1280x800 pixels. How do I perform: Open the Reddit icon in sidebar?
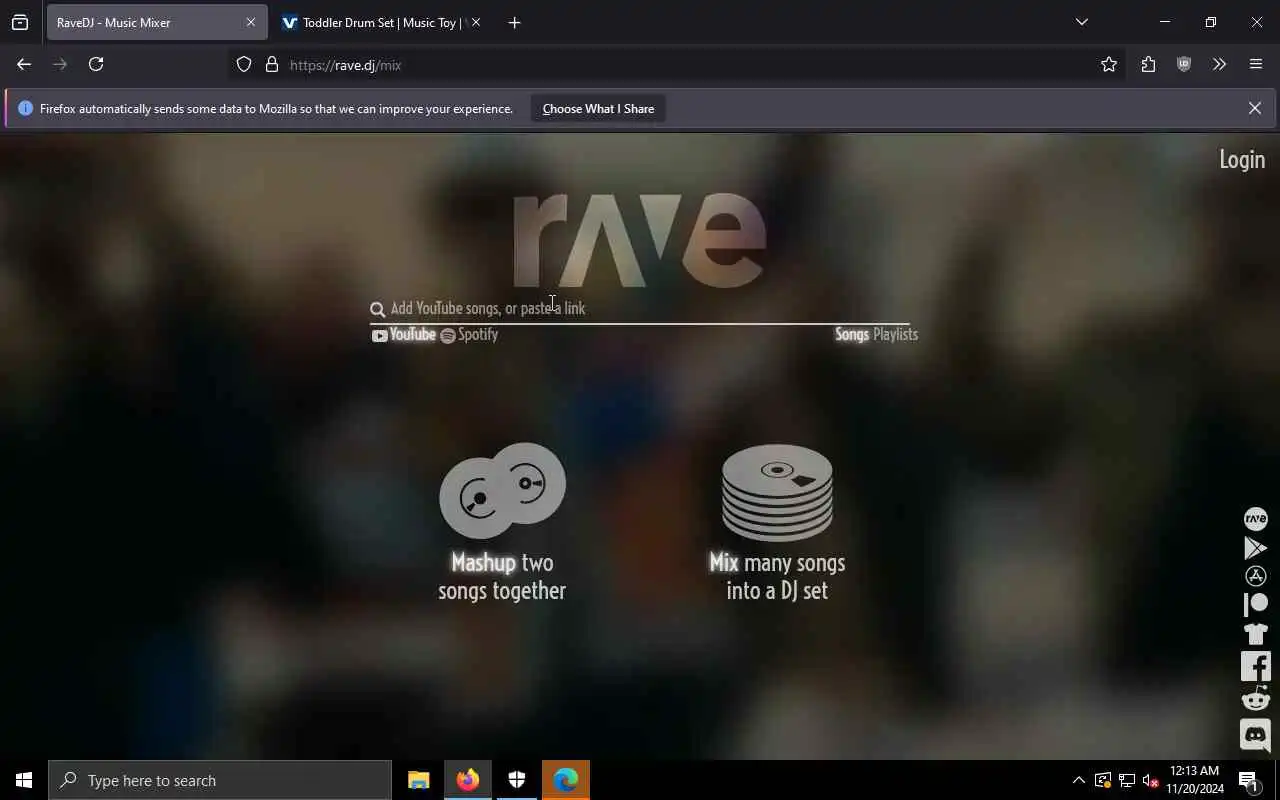1255,698
